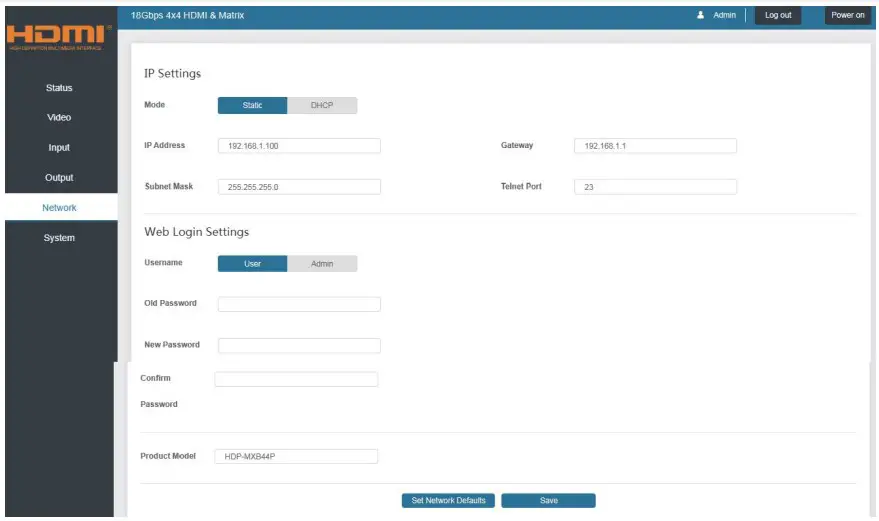Focus the IP Address field
This screenshot has width=879, height=521.
pos(299,146)
